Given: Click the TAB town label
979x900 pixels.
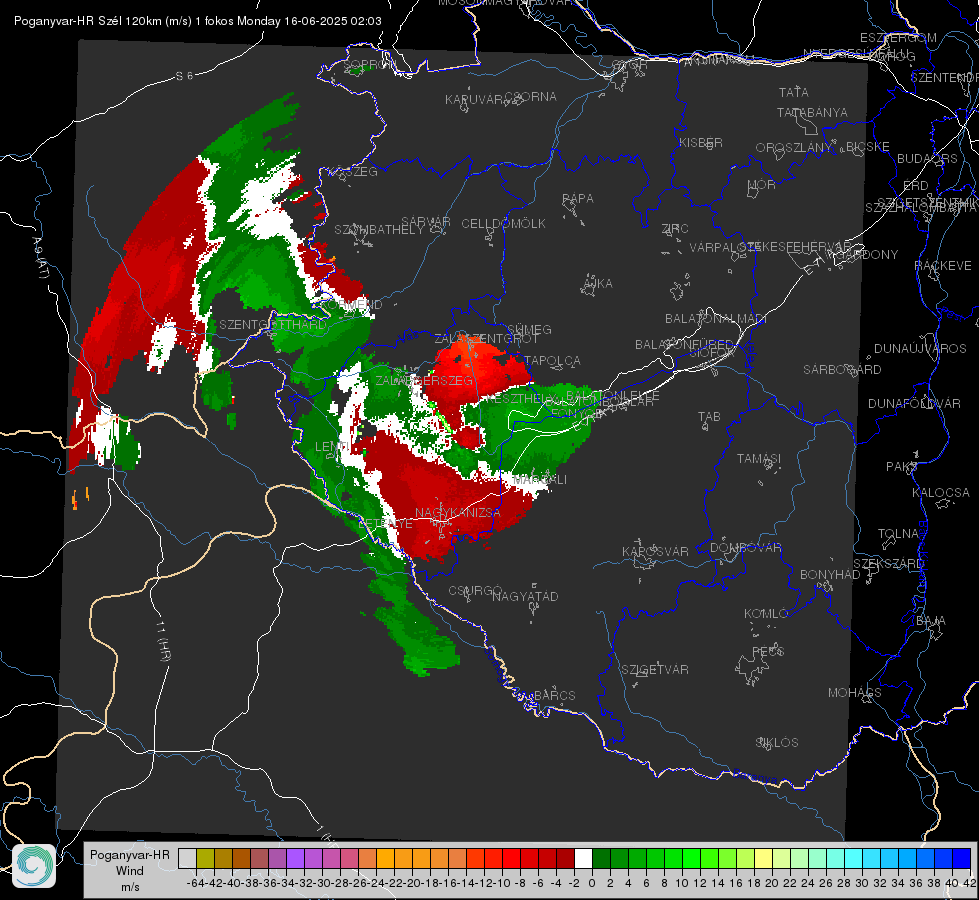Looking at the screenshot, I should (x=709, y=417).
